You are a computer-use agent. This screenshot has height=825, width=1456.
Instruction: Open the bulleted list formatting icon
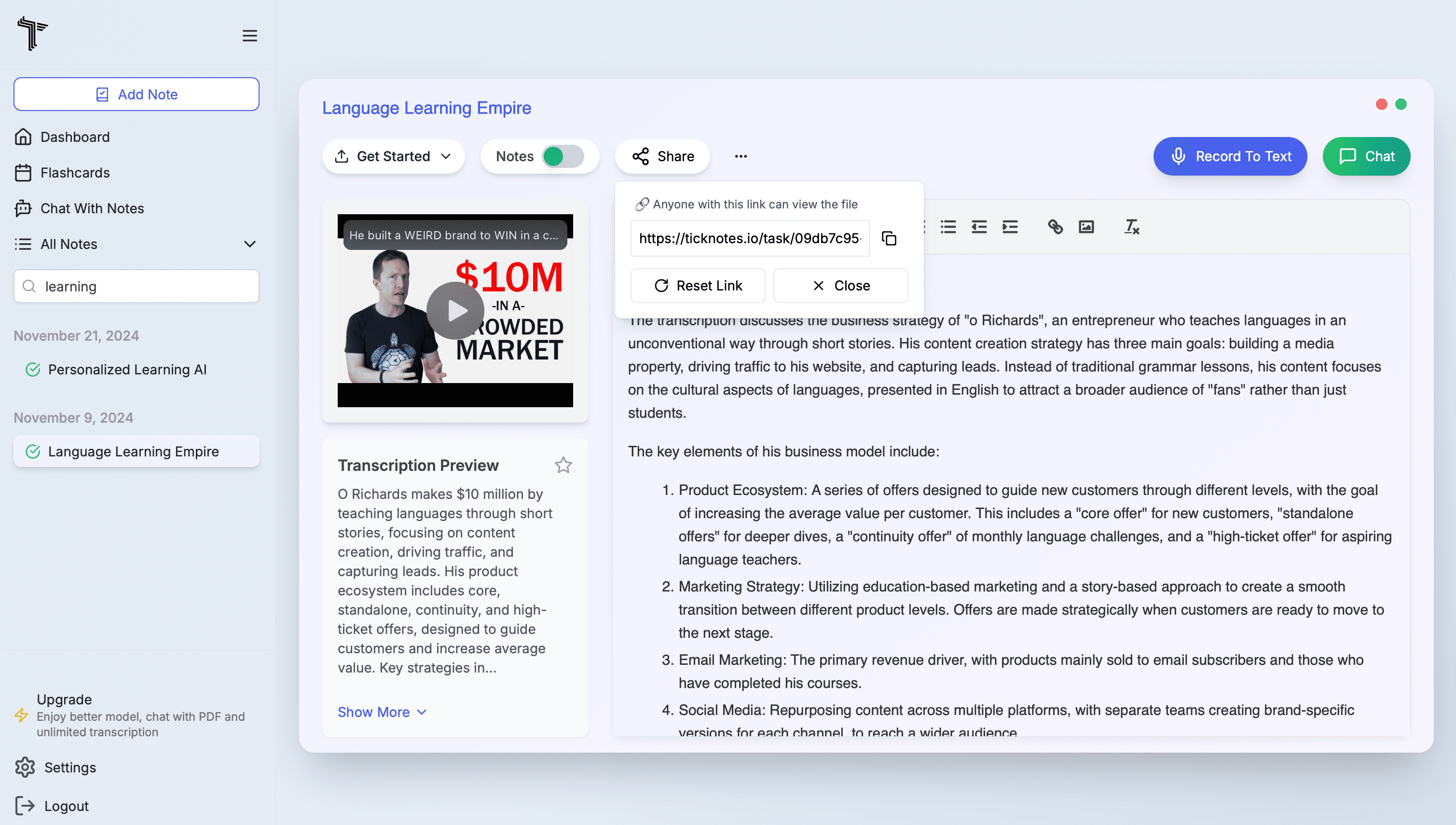tap(948, 227)
